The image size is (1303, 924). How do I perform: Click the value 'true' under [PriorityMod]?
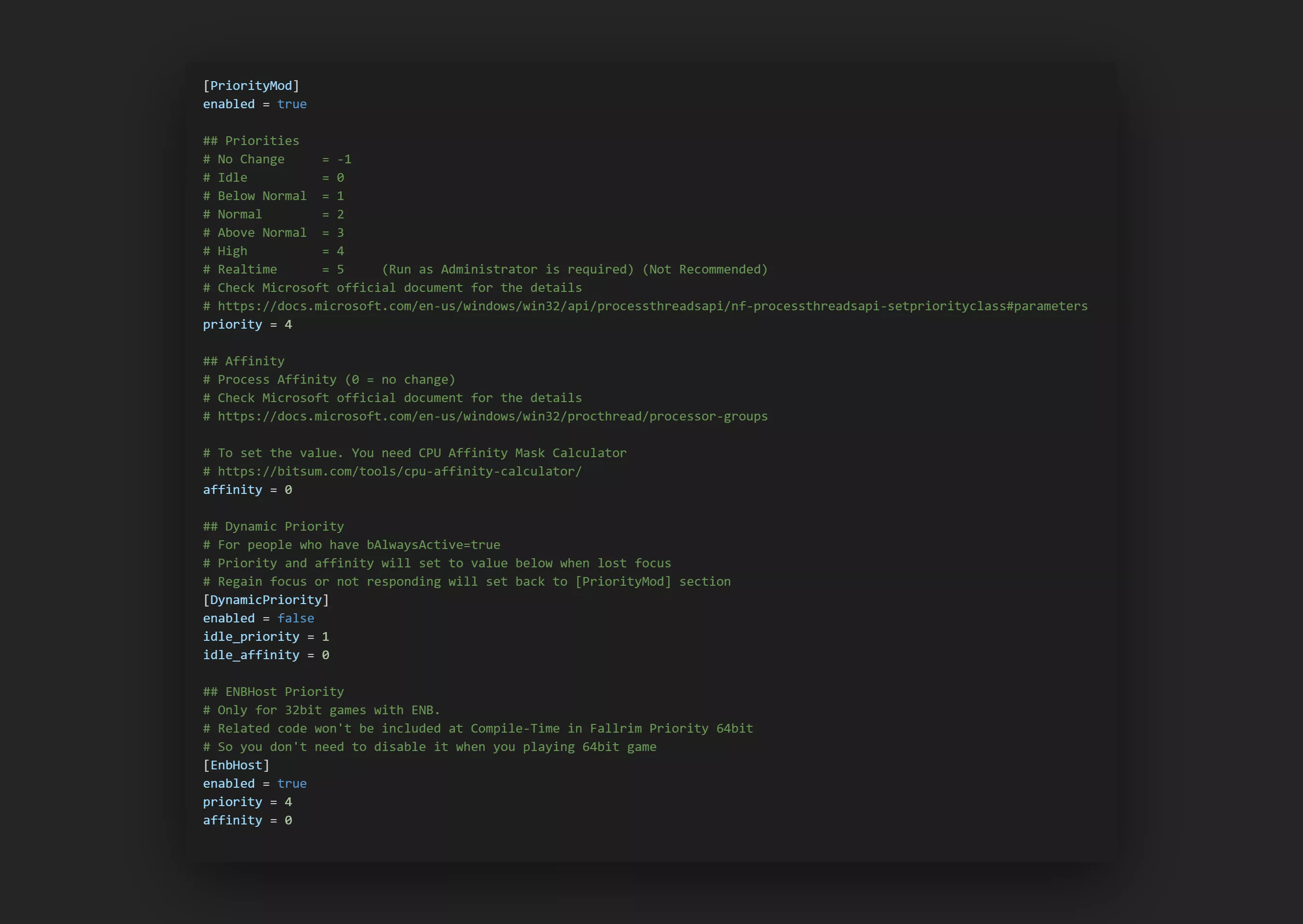pyautogui.click(x=292, y=104)
